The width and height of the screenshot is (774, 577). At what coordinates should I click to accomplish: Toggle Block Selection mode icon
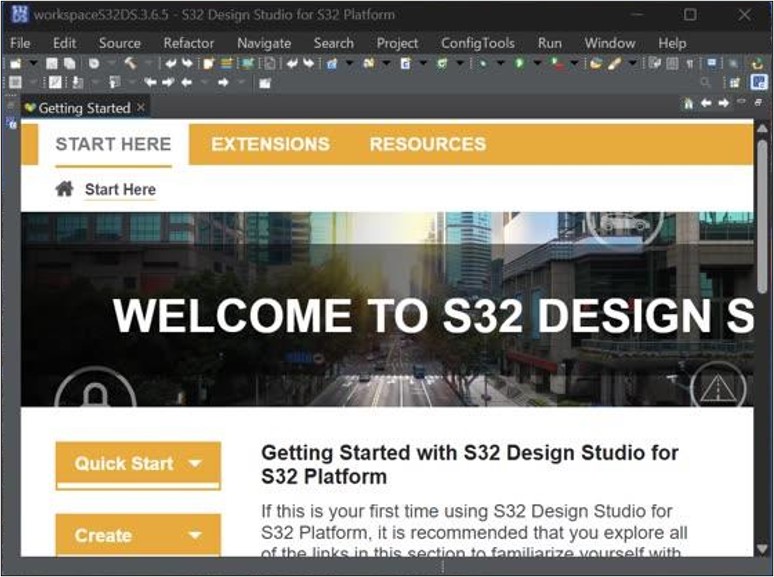[672, 63]
